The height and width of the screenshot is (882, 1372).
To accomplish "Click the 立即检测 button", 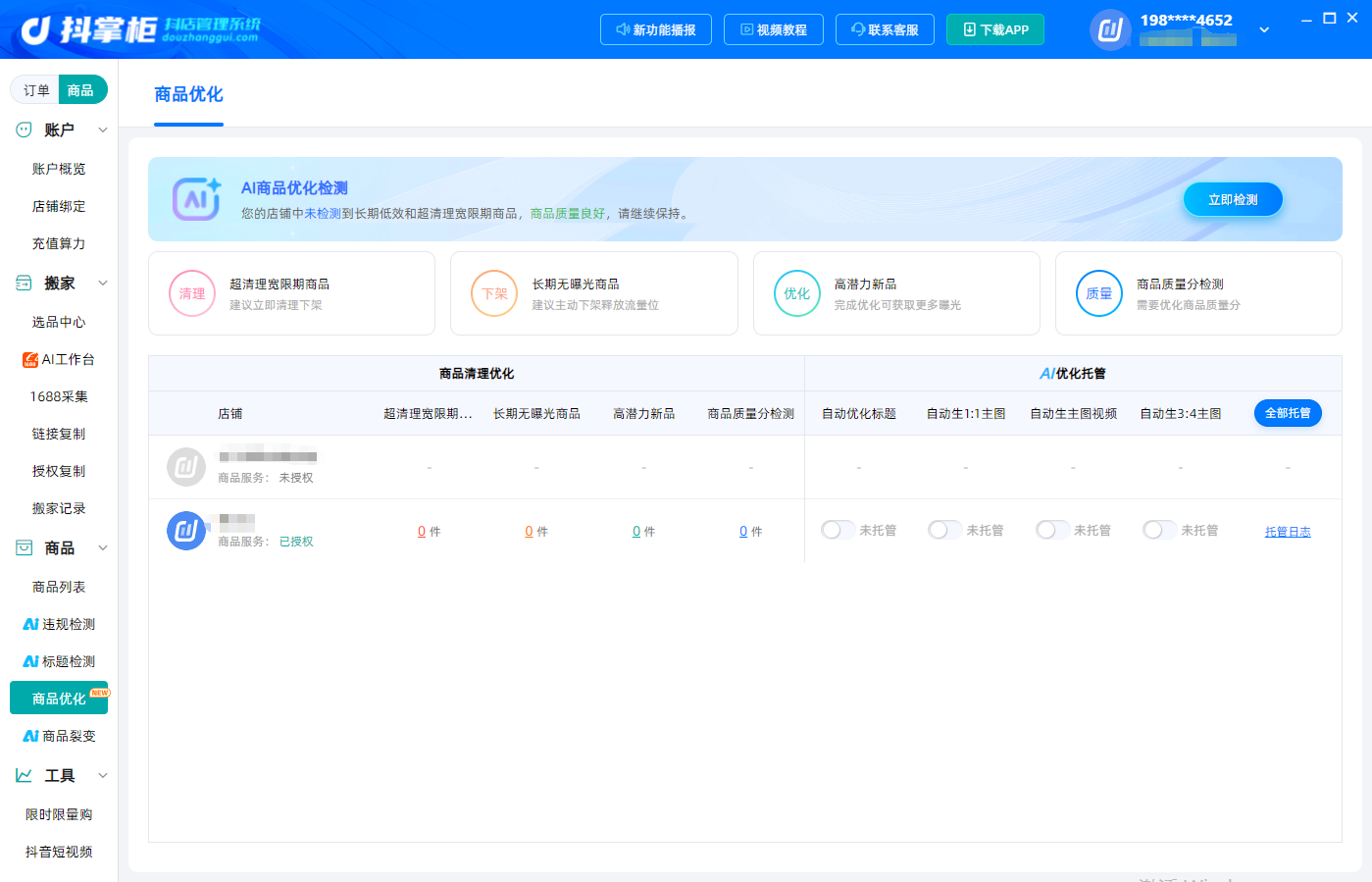I will pos(1233,199).
